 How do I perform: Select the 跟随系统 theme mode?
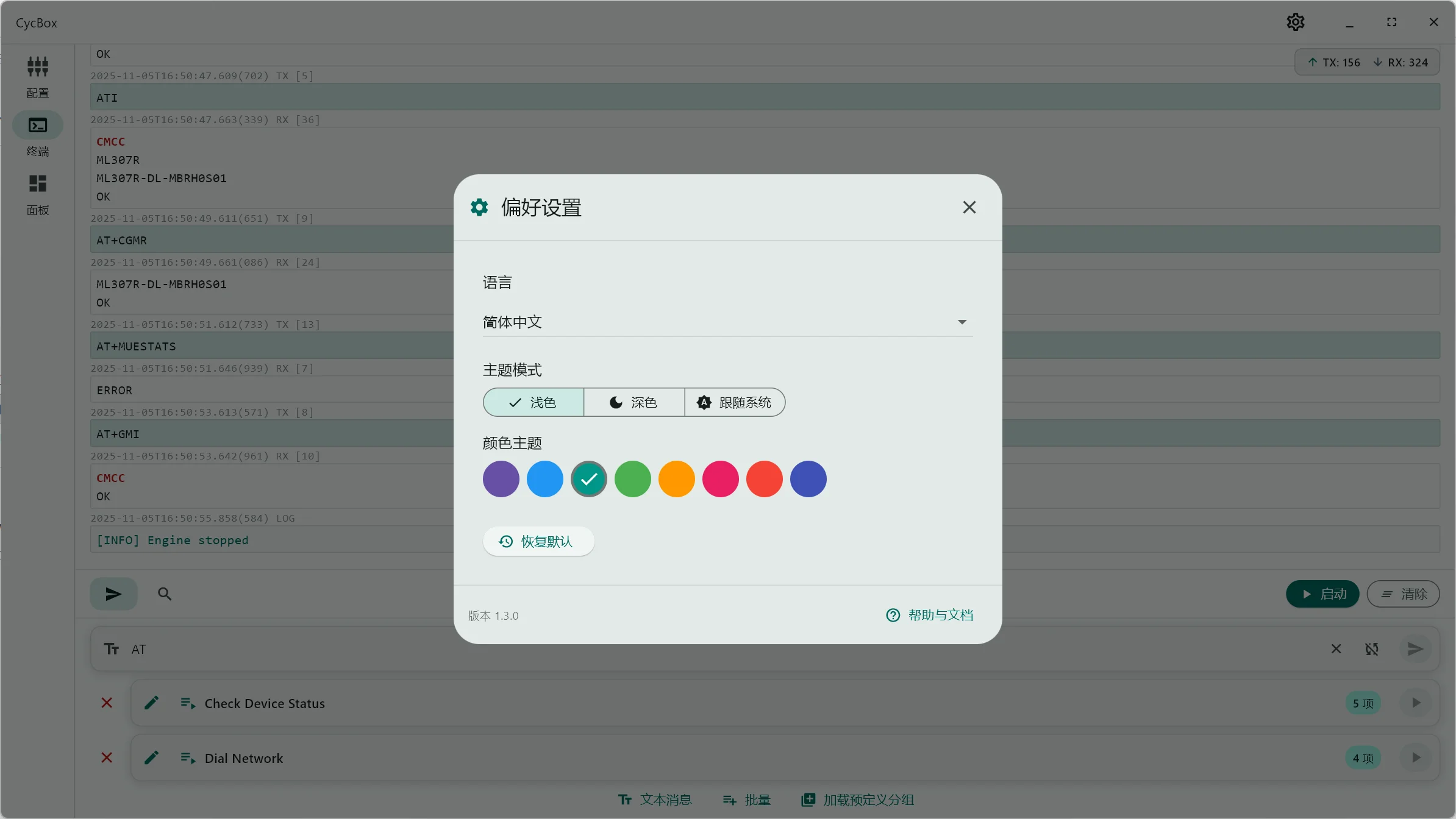click(734, 402)
